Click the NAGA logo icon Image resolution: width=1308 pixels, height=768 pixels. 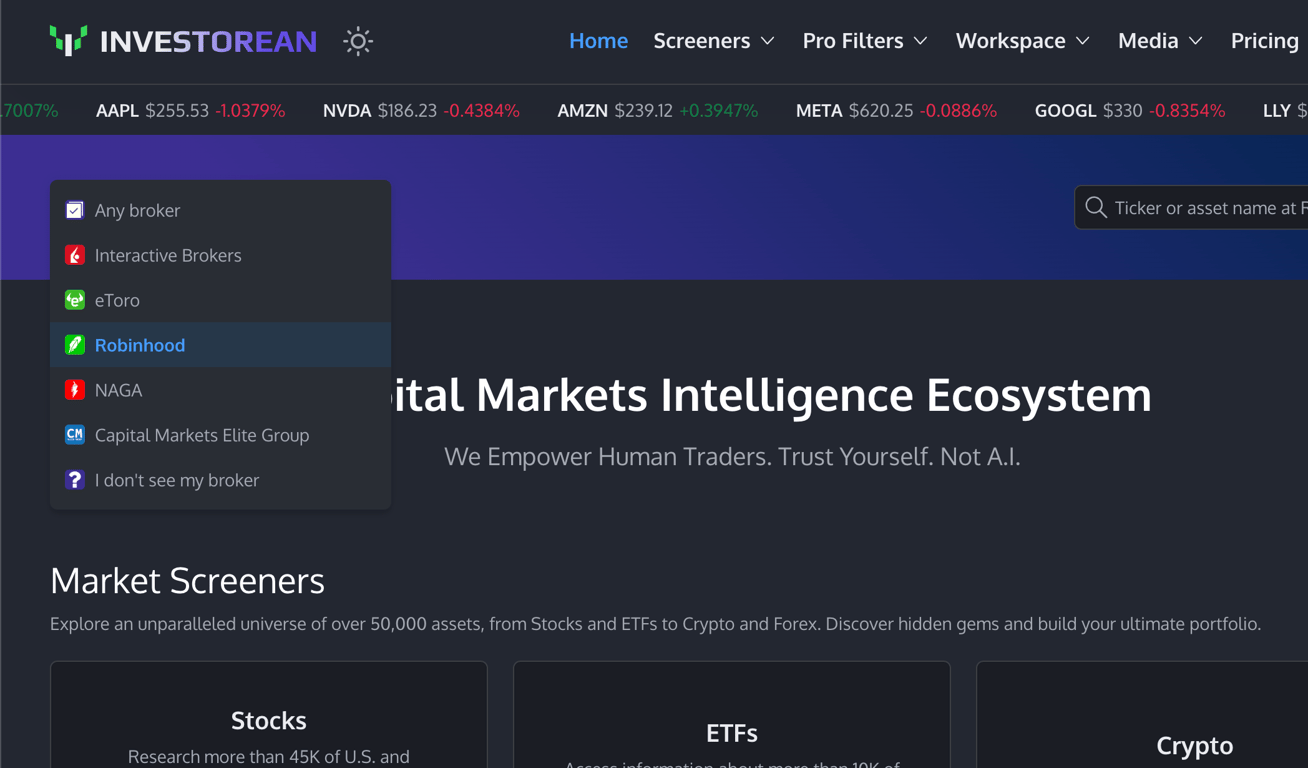click(x=75, y=390)
